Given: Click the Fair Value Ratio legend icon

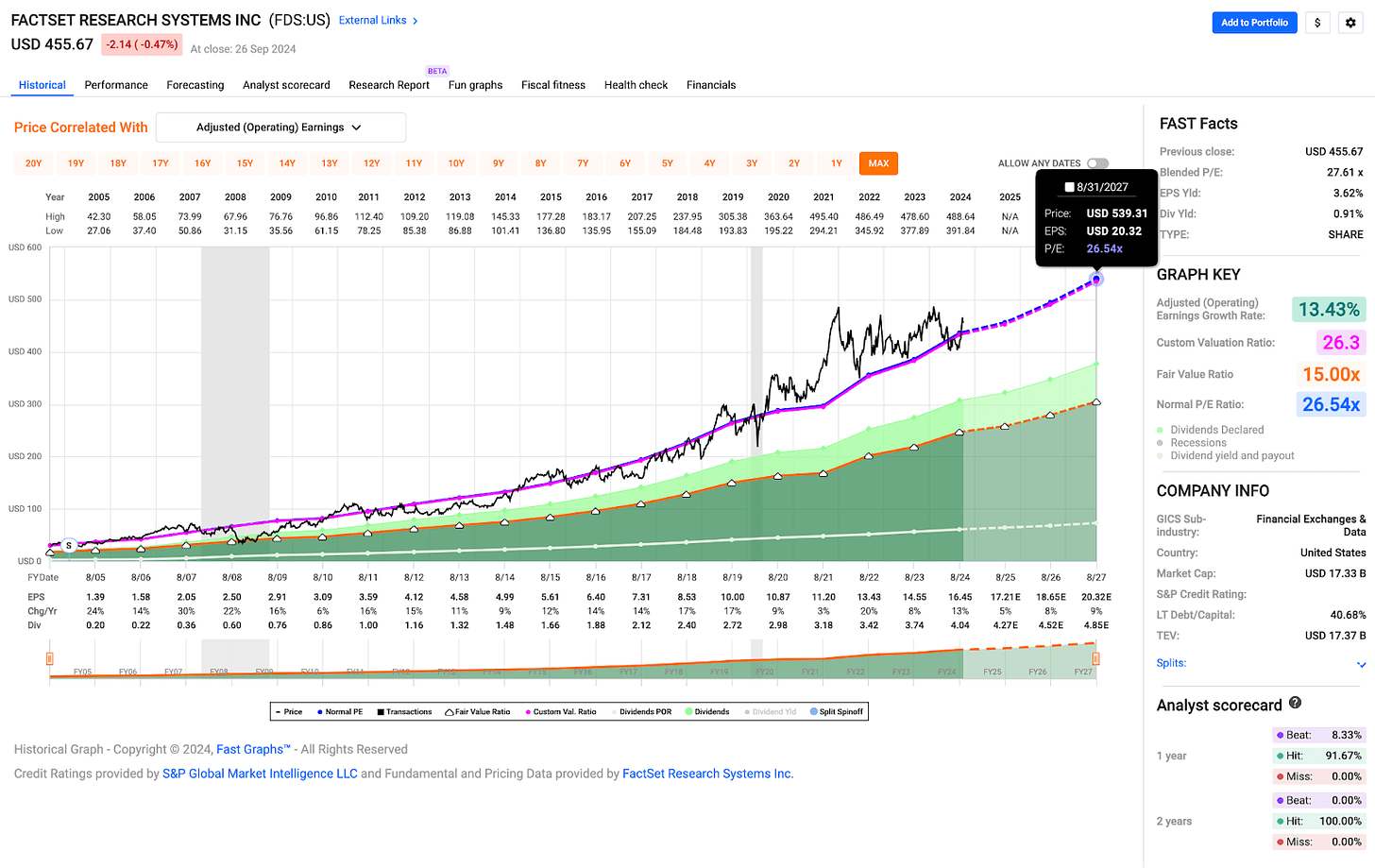Looking at the screenshot, I should [x=449, y=711].
